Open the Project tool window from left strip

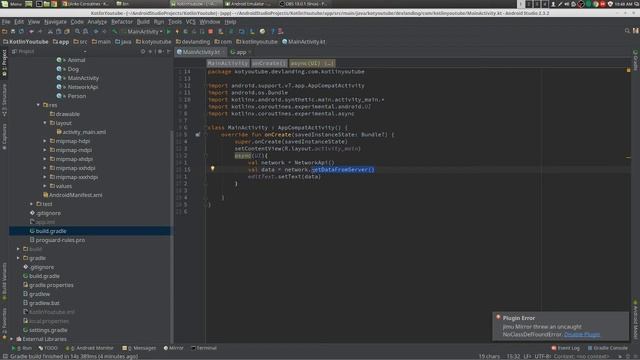4,62
